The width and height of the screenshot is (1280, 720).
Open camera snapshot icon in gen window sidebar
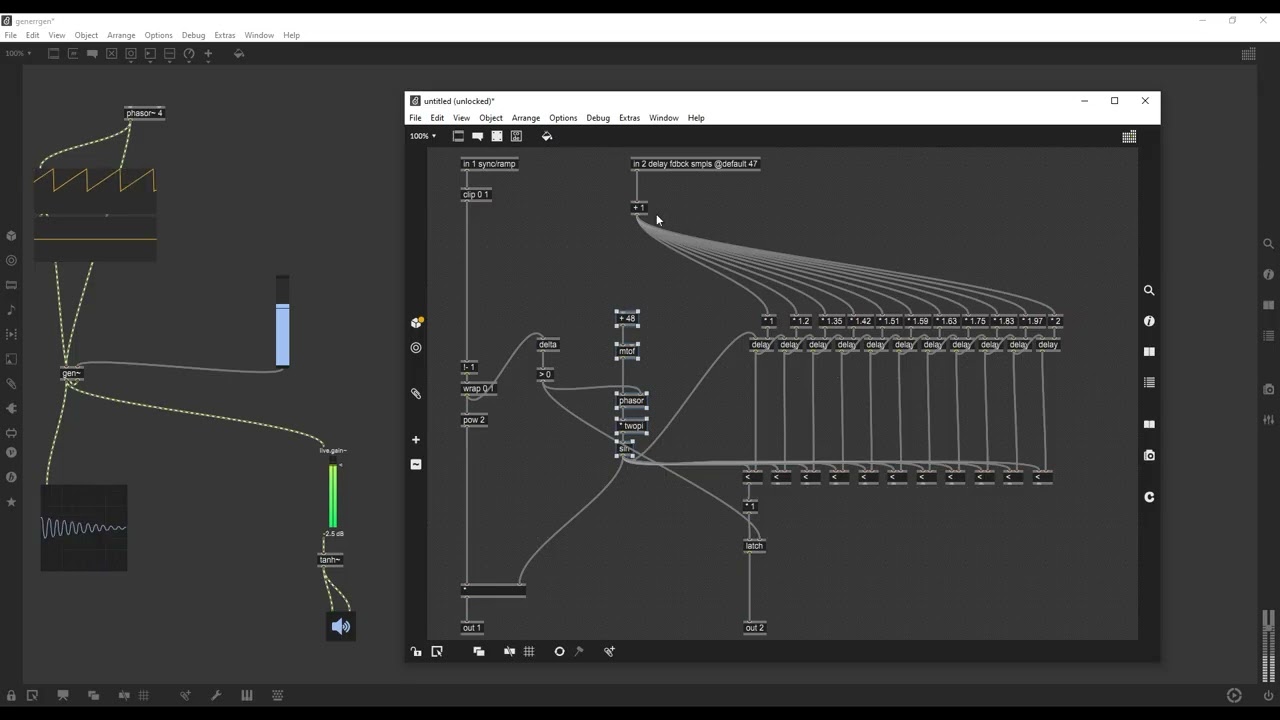click(1149, 455)
